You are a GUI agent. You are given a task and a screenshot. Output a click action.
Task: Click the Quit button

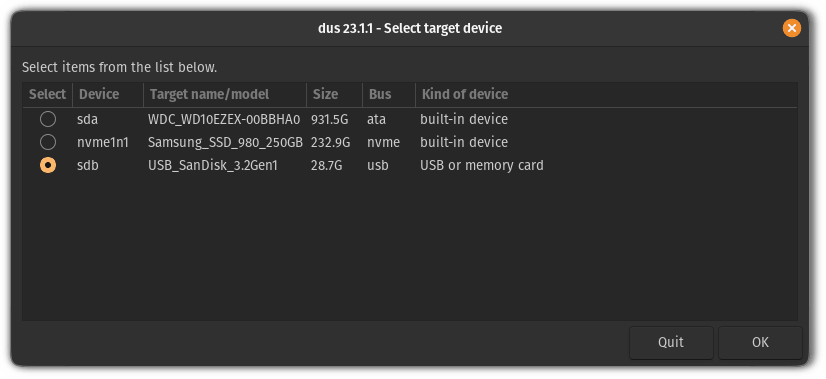tap(671, 343)
